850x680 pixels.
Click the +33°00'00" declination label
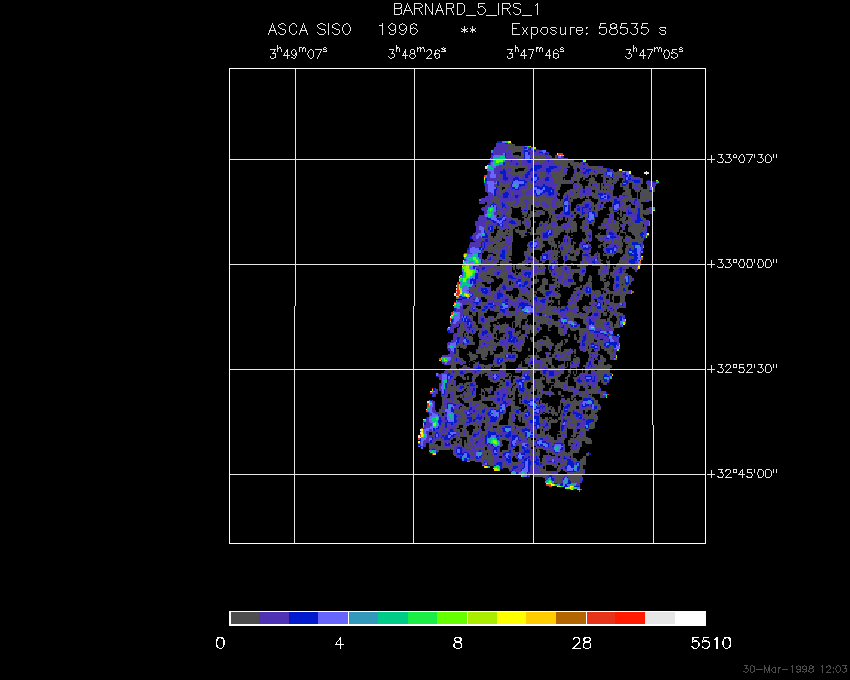tap(742, 264)
